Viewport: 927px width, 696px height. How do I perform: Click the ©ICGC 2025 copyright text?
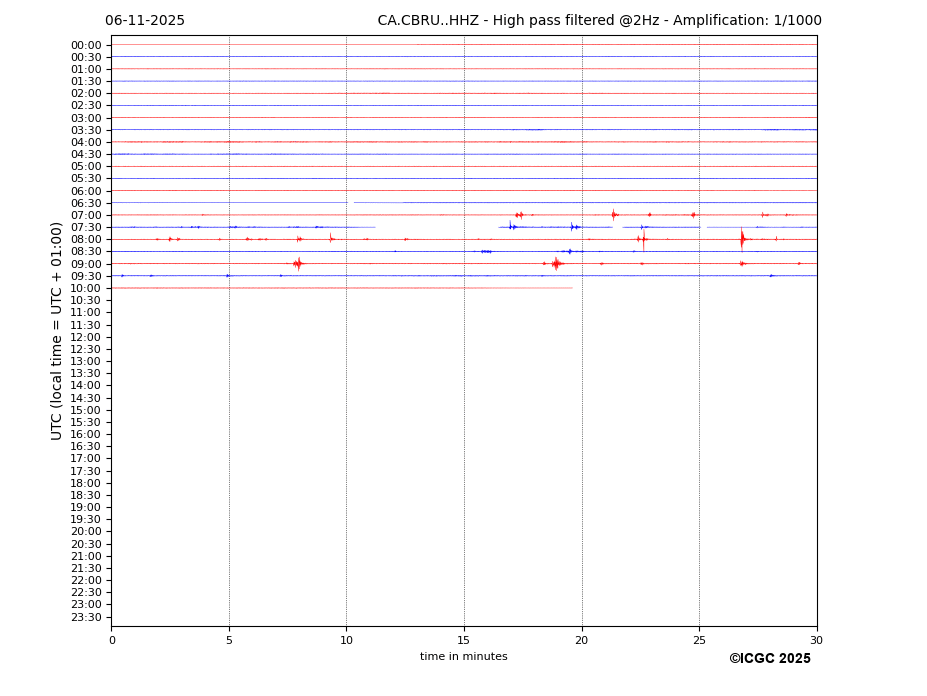coord(769,659)
